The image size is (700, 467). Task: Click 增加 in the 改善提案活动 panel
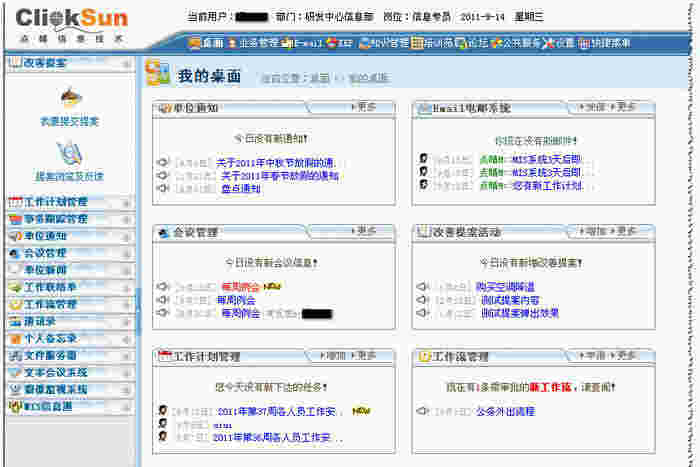593,231
